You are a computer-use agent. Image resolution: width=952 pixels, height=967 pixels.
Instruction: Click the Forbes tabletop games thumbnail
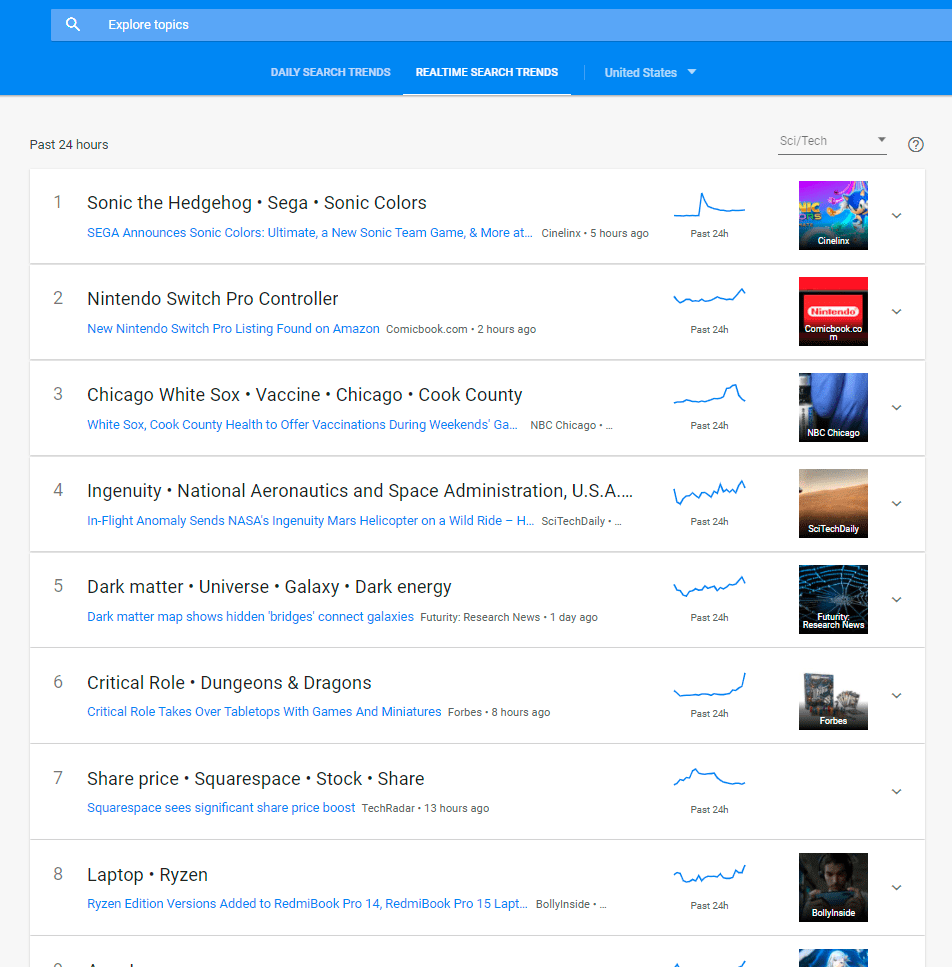[x=833, y=695]
